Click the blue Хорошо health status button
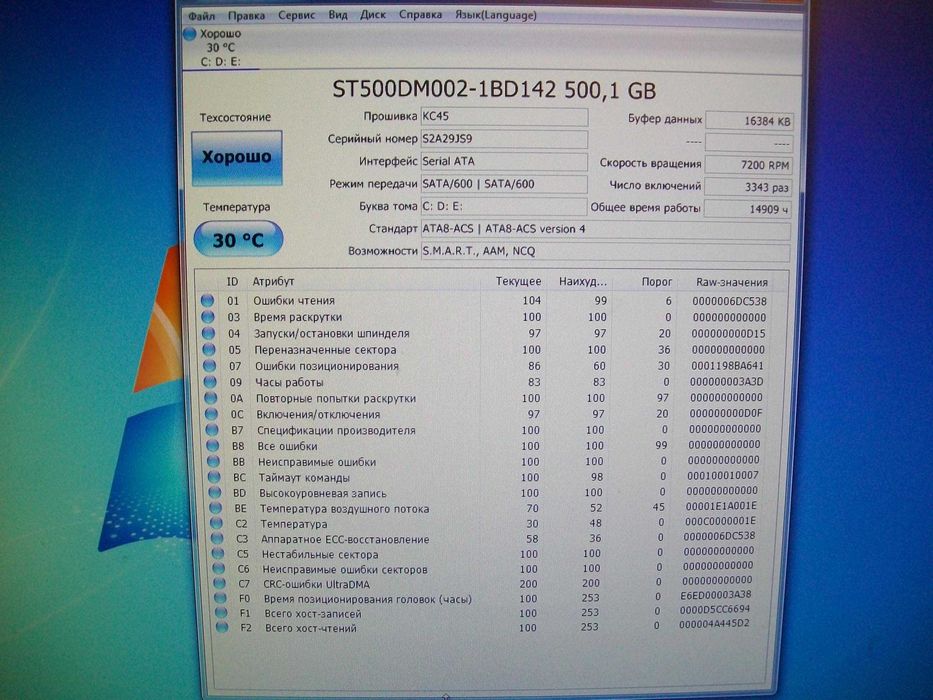The image size is (933, 700). 237,158
